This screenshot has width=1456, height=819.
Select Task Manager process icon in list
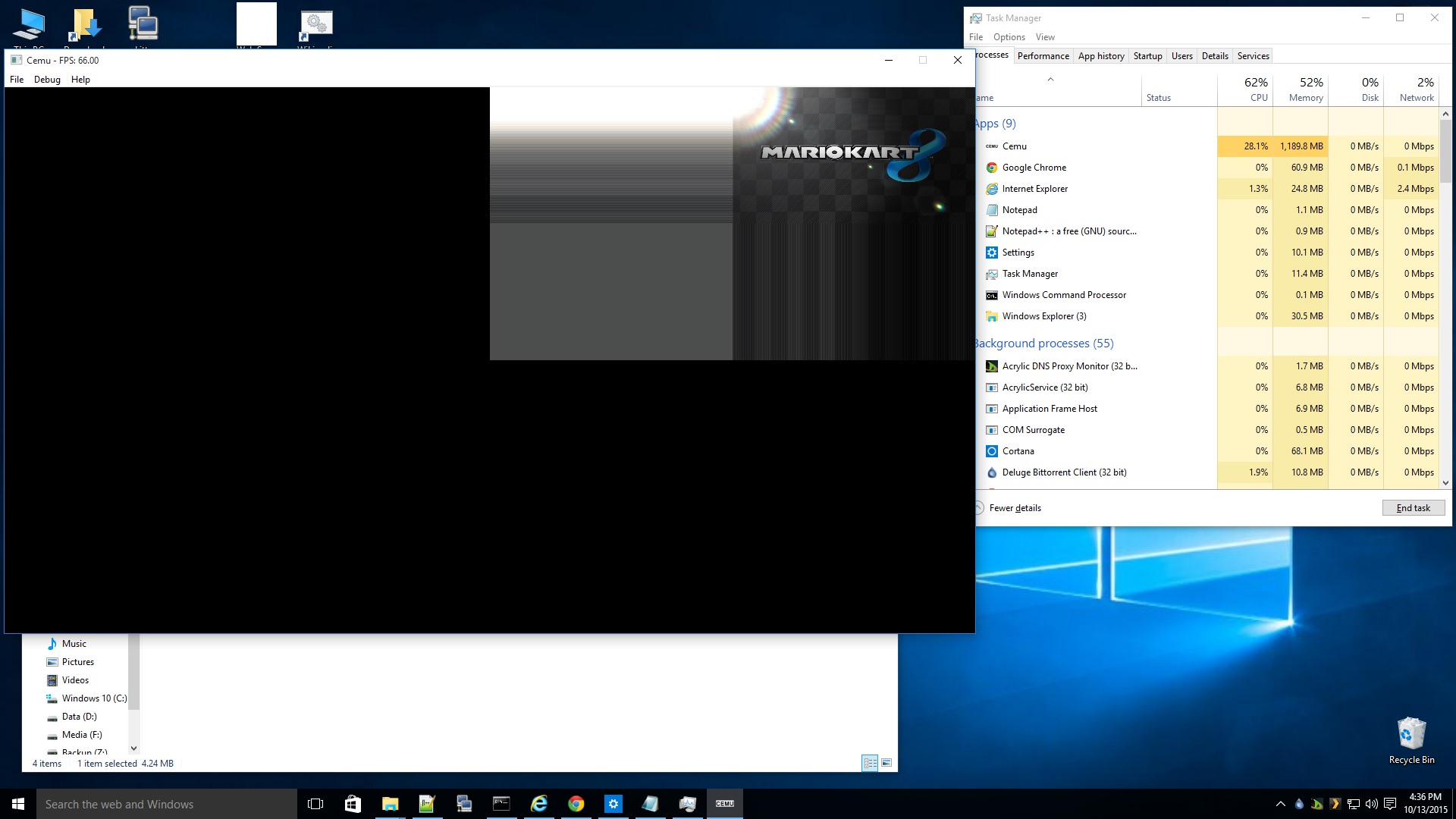[x=992, y=274]
